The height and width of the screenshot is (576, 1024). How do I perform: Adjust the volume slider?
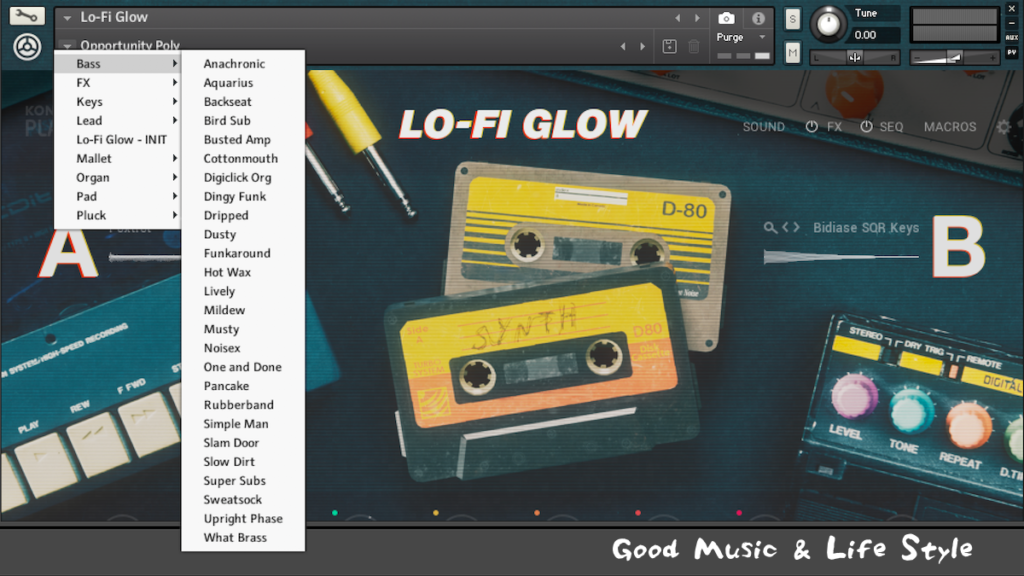[954, 57]
